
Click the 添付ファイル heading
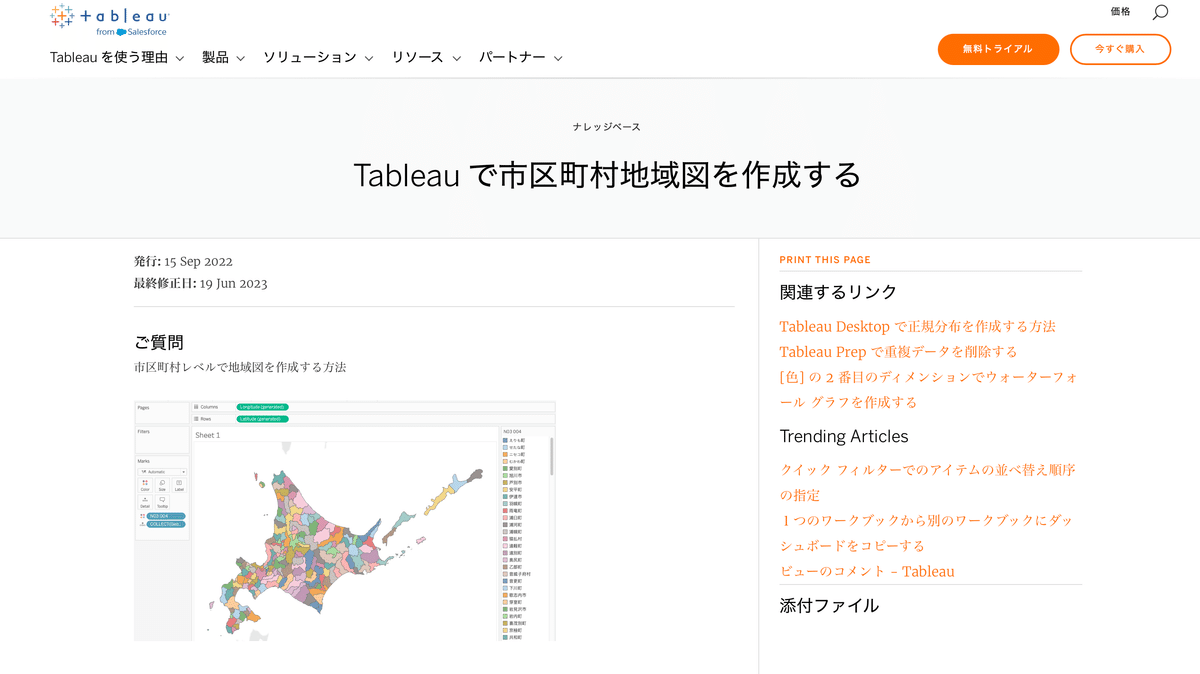[829, 605]
